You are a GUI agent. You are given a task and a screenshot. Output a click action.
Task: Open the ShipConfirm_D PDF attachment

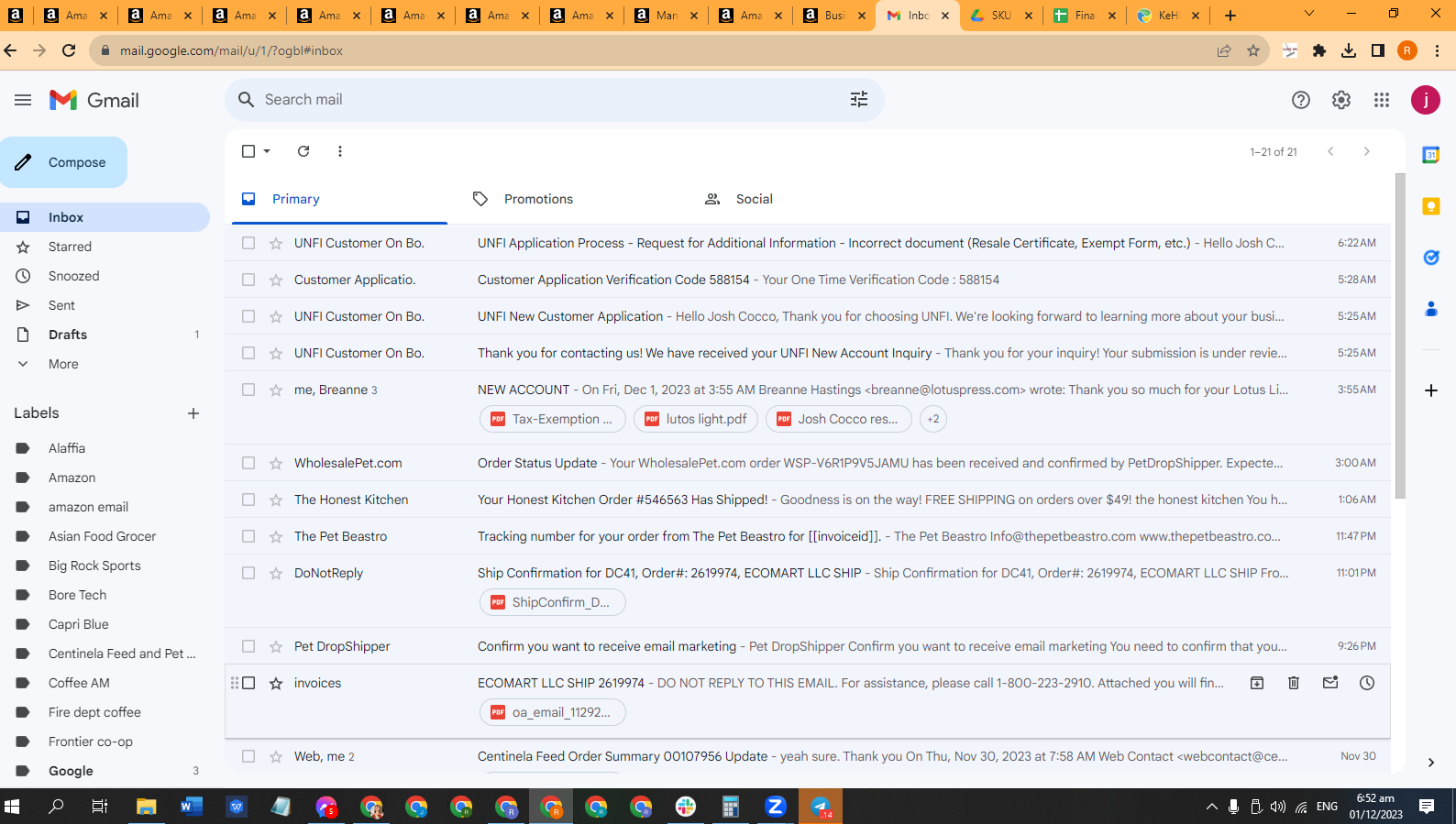553,602
